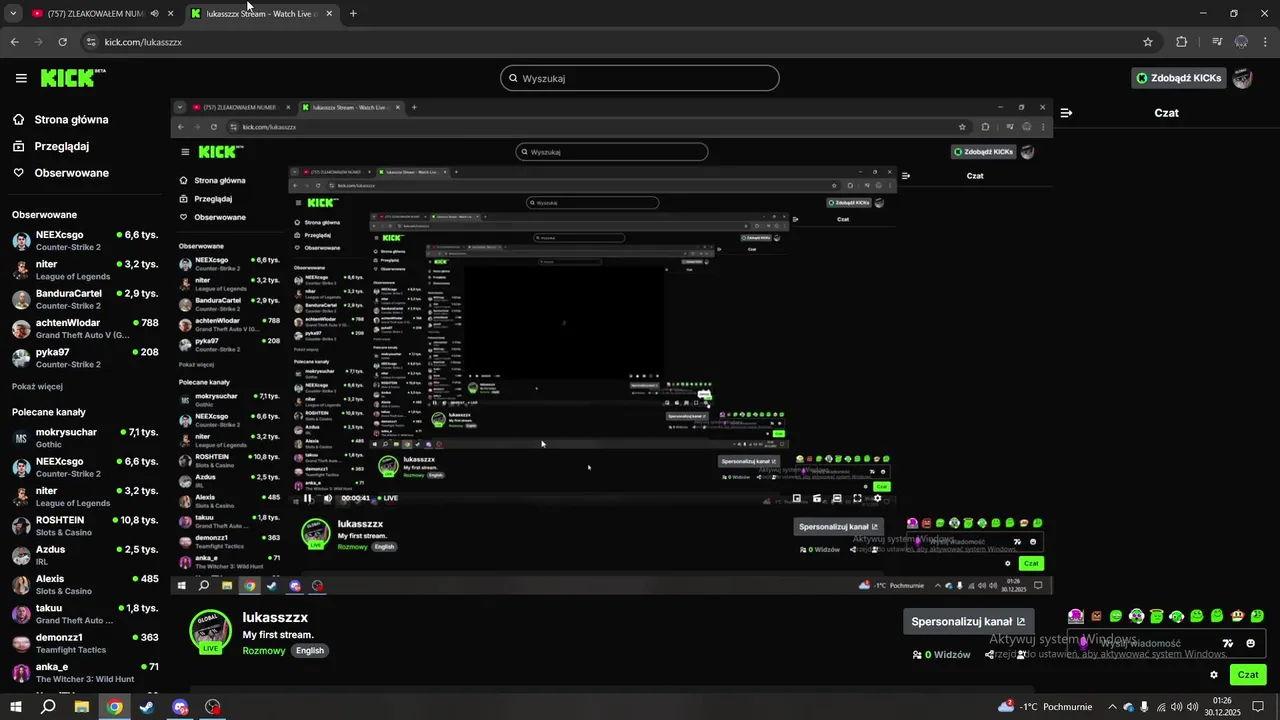Click the English language tag below the video

pos(310,650)
